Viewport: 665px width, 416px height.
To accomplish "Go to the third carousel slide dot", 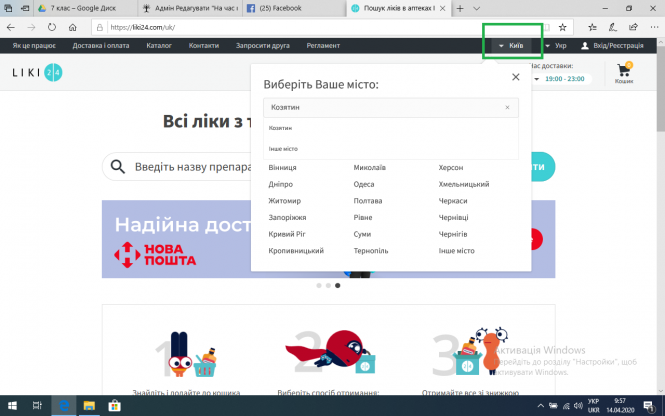I will (337, 285).
